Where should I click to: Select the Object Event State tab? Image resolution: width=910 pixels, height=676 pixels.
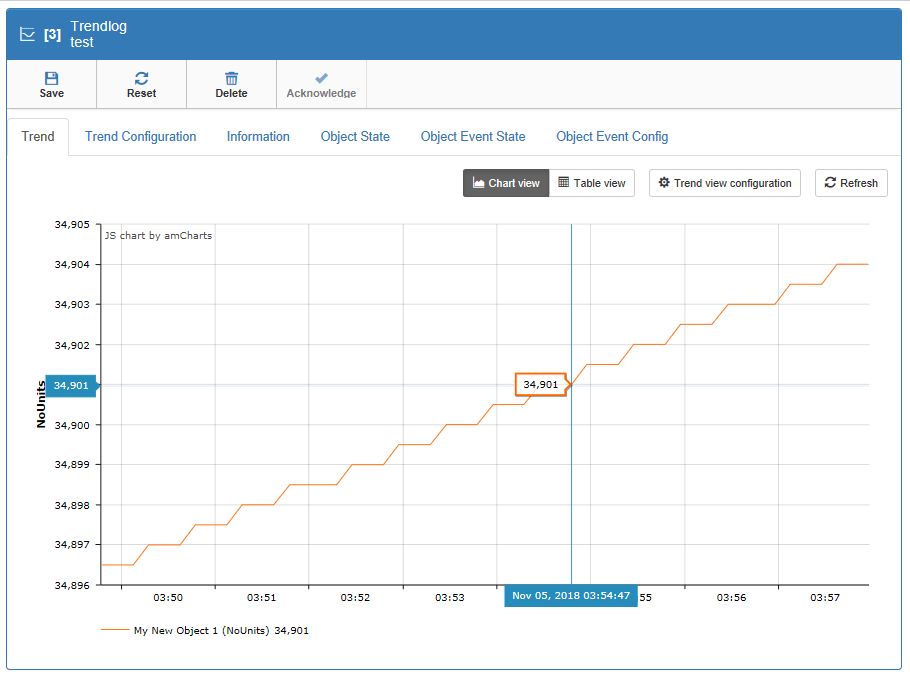pos(472,137)
